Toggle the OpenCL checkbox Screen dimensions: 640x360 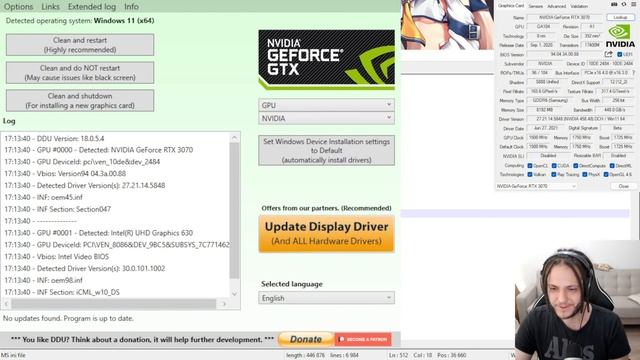pyautogui.click(x=530, y=166)
